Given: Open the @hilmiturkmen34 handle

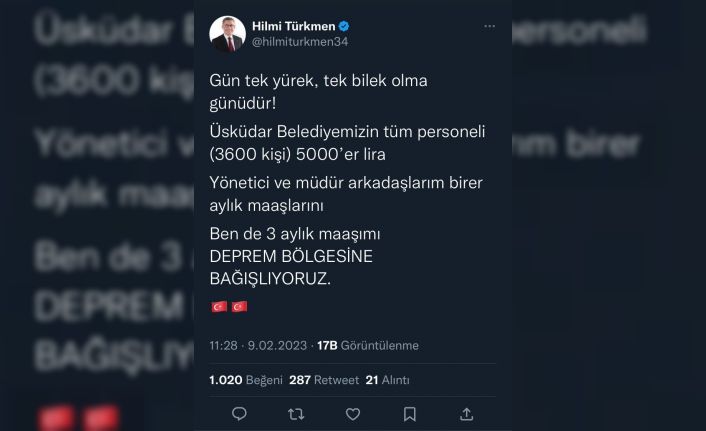Looking at the screenshot, I should [300, 42].
